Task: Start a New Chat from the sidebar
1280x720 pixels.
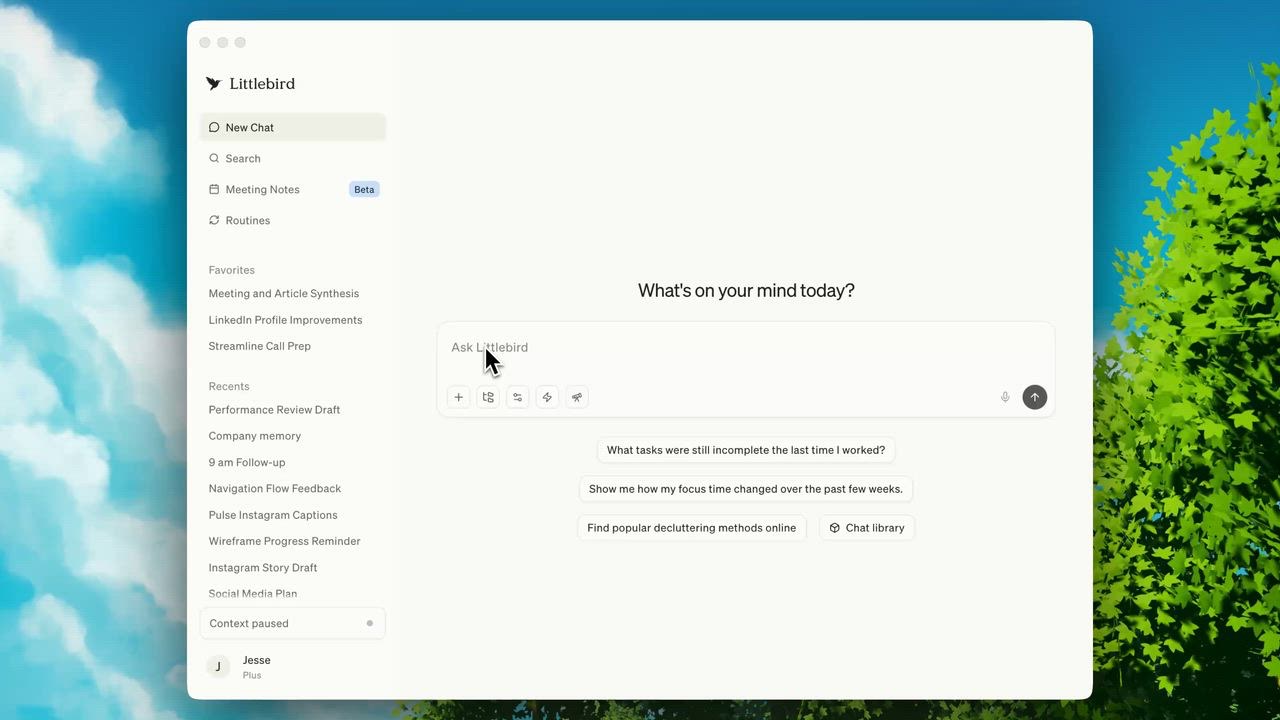Action: coord(292,127)
